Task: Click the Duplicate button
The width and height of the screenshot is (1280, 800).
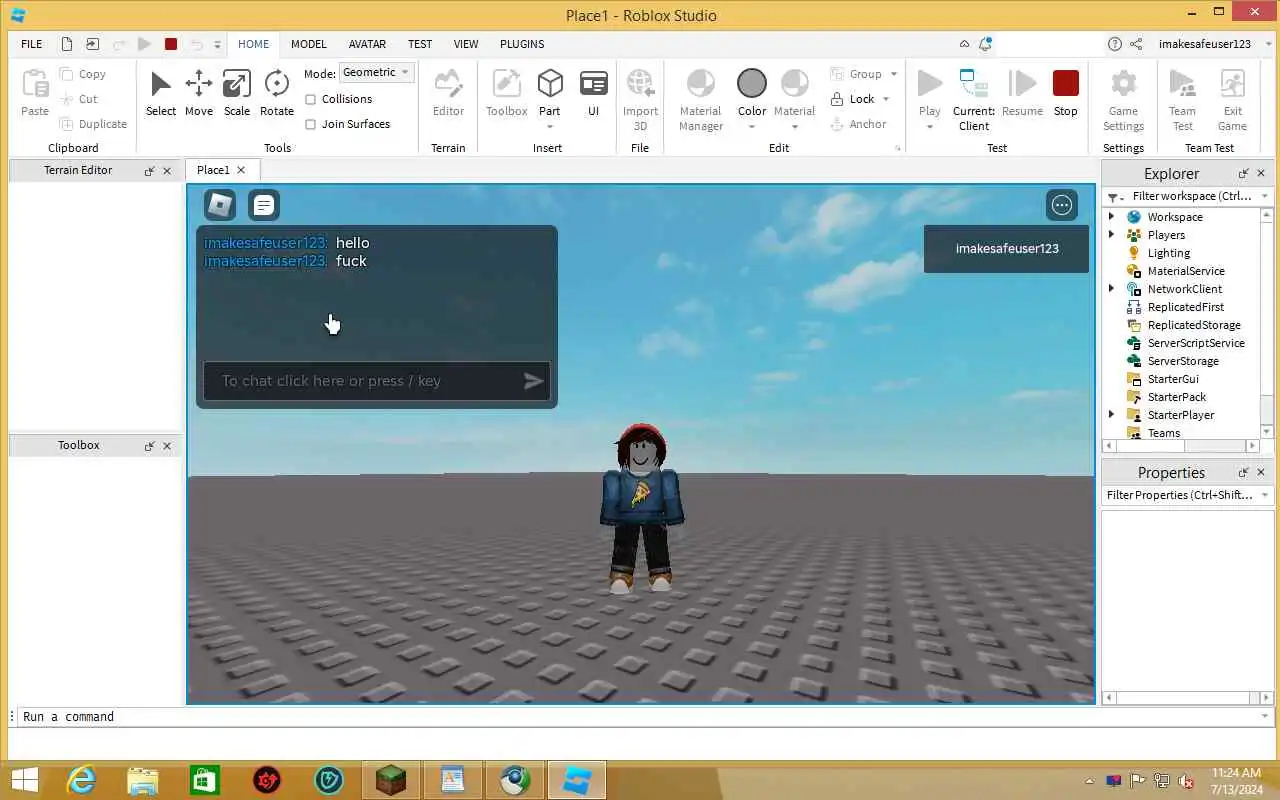Action: pyautogui.click(x=94, y=124)
